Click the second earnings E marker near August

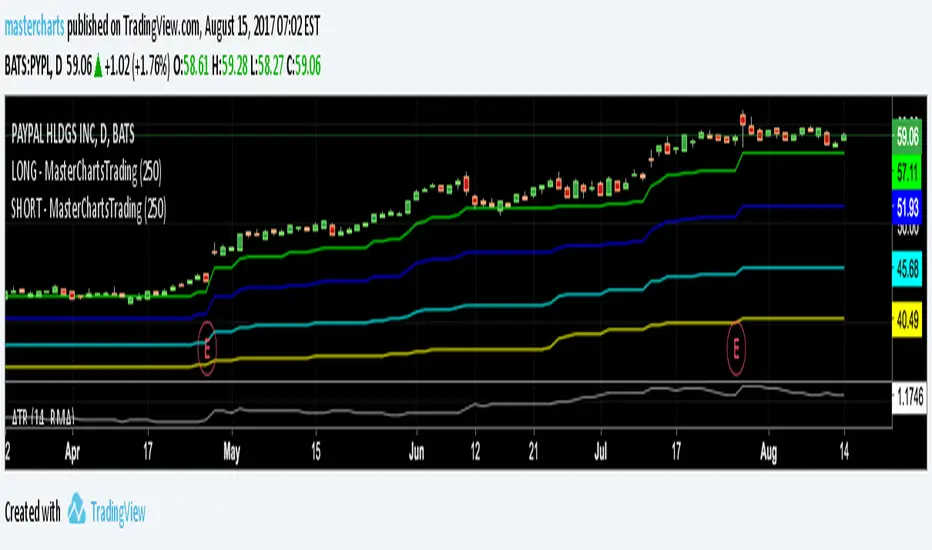(736, 348)
